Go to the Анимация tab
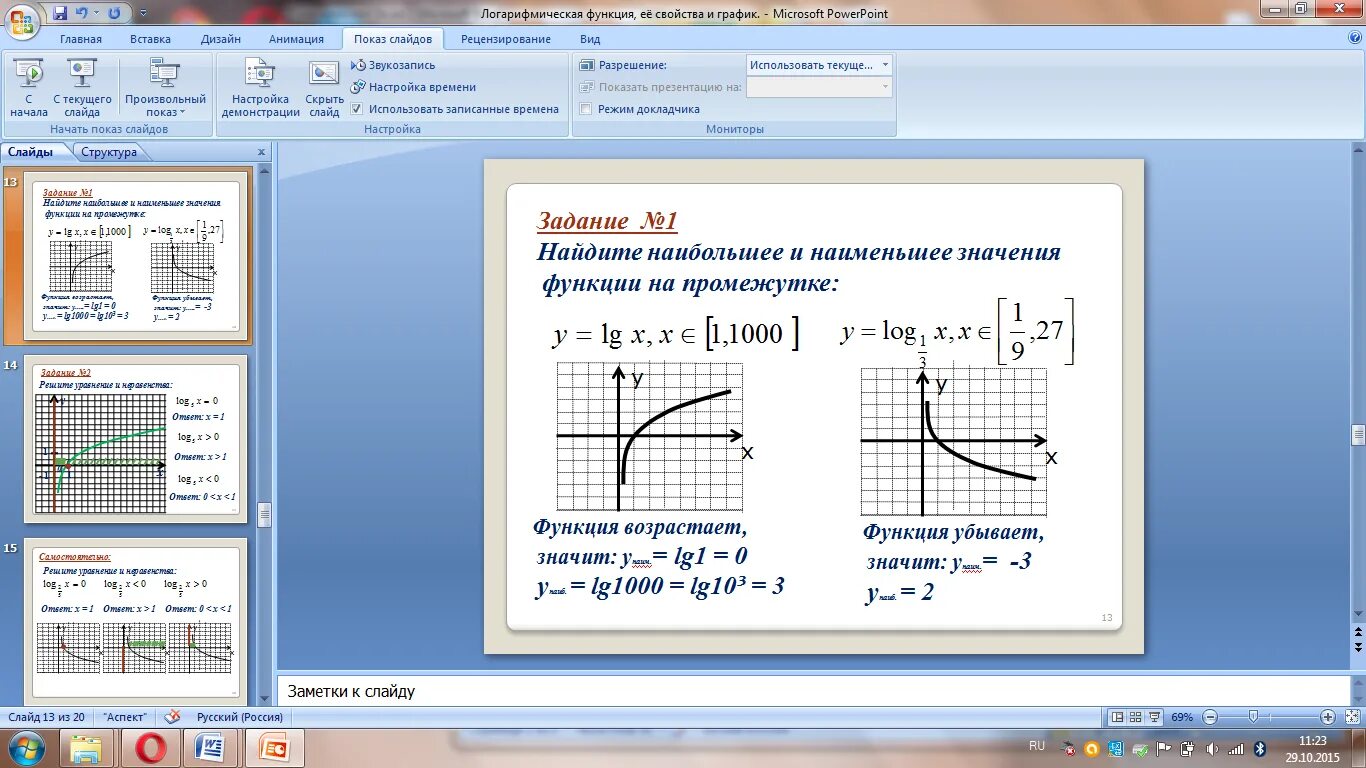This screenshot has height=768, width=1366. point(296,39)
